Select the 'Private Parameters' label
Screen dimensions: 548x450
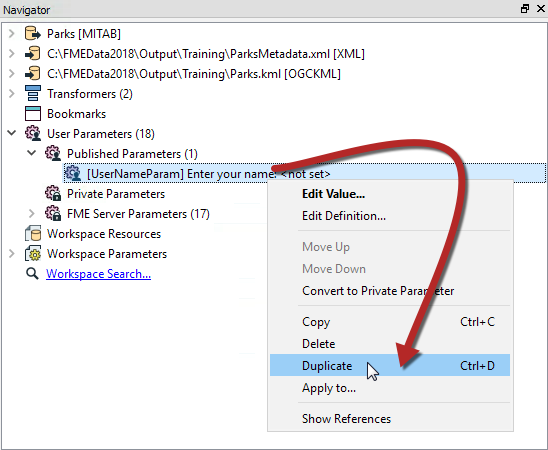(x=116, y=194)
